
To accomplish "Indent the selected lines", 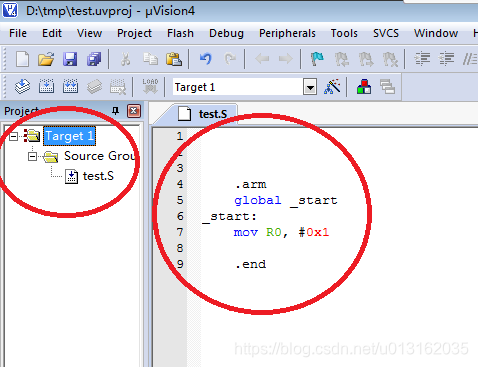I will 422,59.
